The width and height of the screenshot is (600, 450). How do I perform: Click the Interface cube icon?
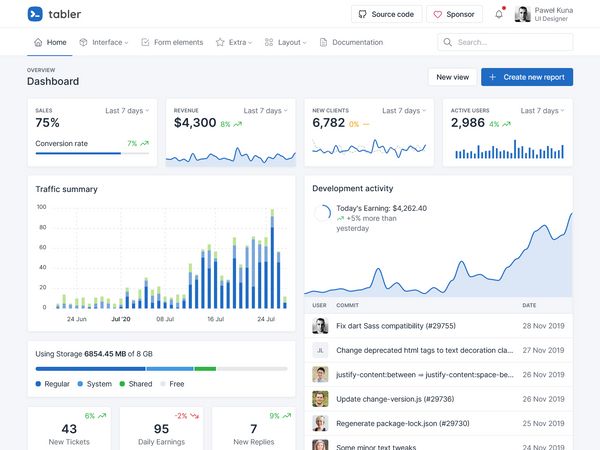click(83, 42)
